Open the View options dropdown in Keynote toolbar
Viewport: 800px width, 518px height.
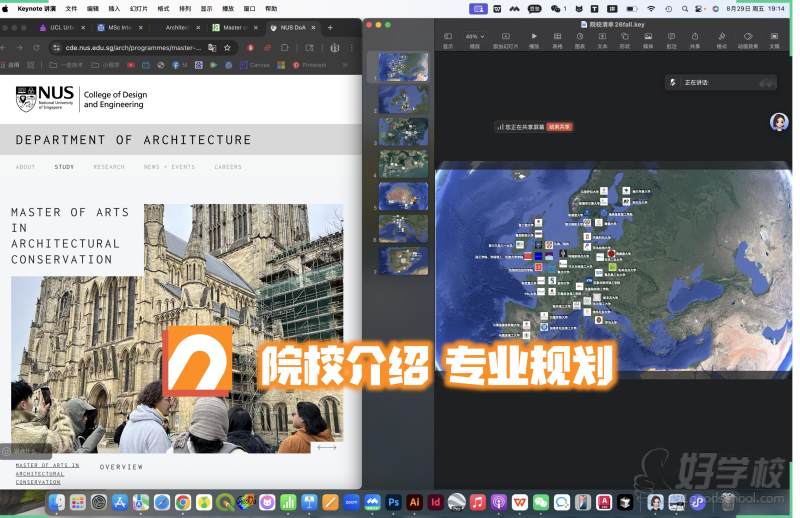pos(448,37)
